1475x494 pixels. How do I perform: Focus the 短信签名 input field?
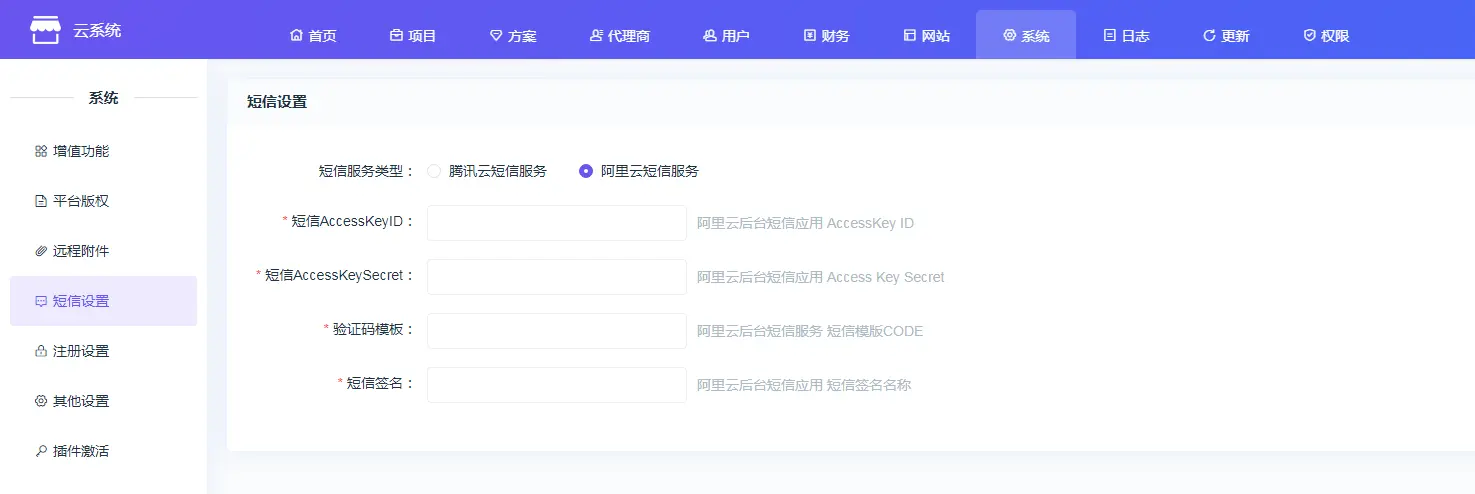coord(557,385)
